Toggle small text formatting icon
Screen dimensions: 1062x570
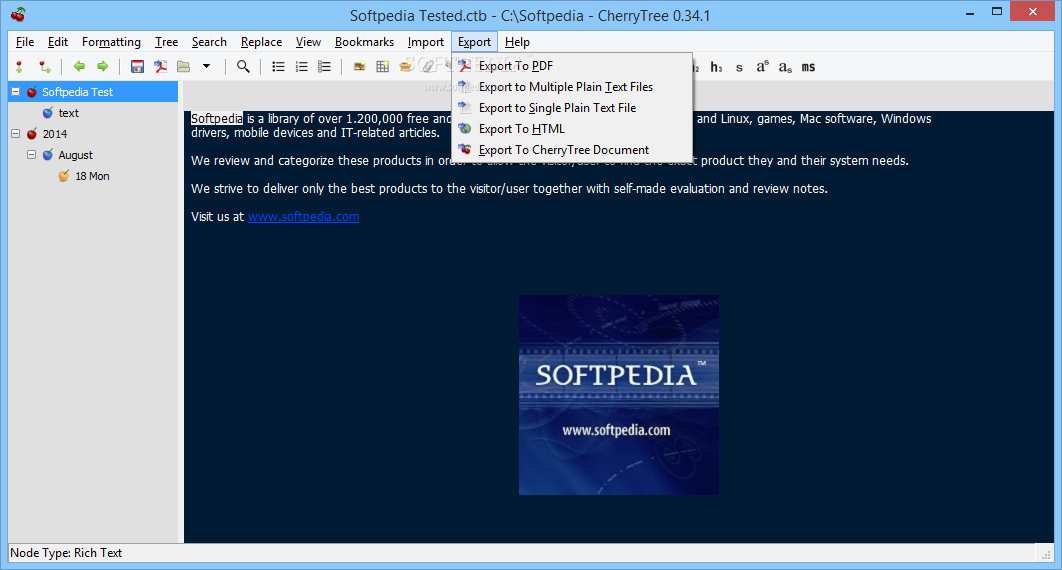pos(739,68)
